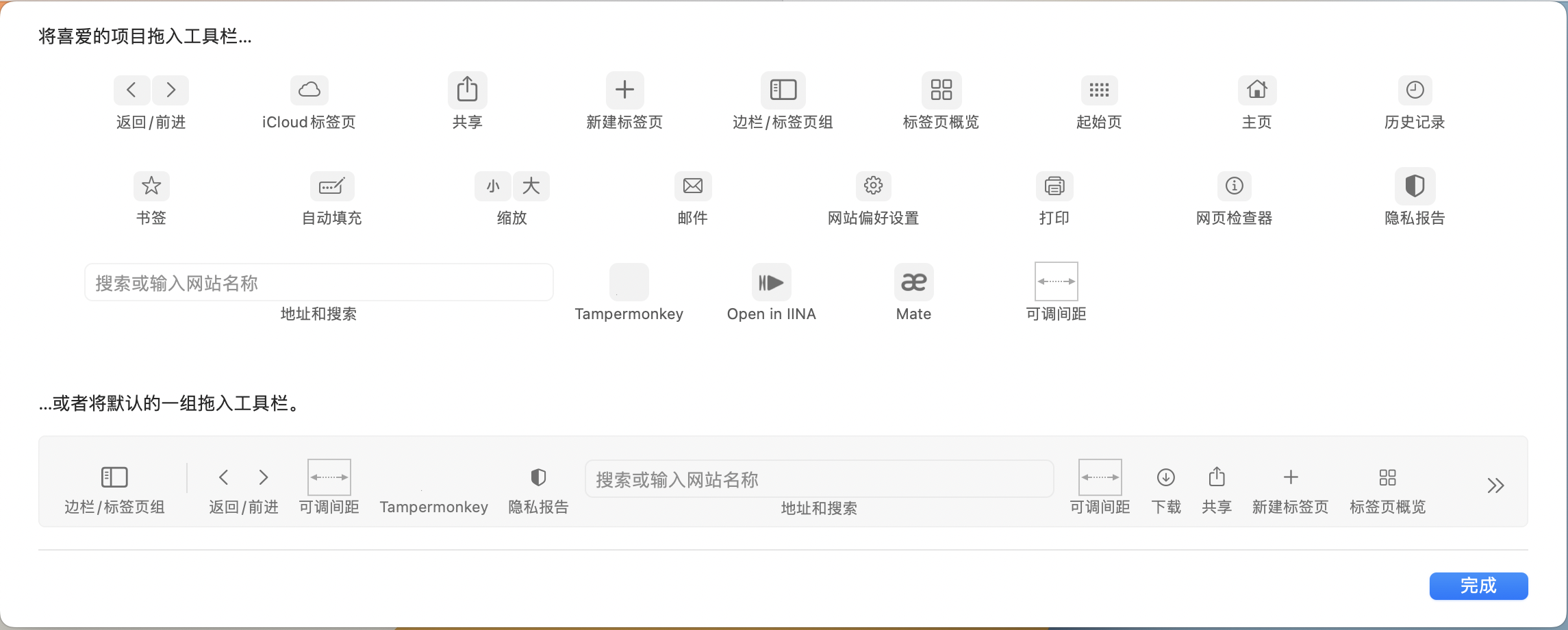
Task: Choose the 边栏/标签页组 sidebar icon in top row
Action: coord(783,90)
